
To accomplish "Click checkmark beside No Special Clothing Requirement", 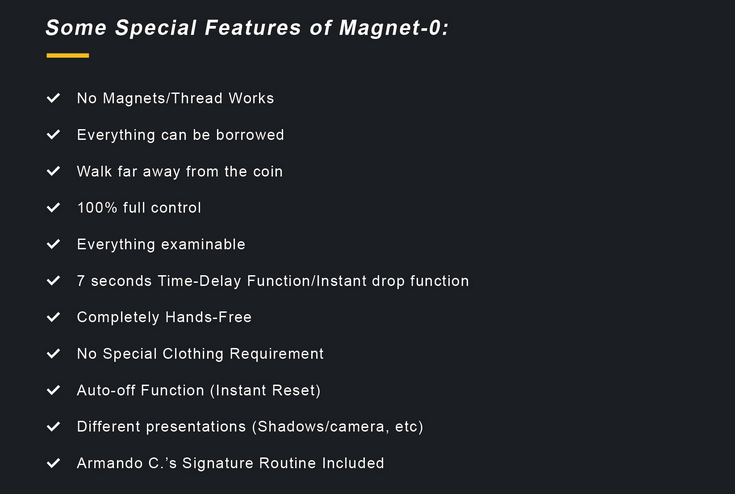I will click(53, 353).
